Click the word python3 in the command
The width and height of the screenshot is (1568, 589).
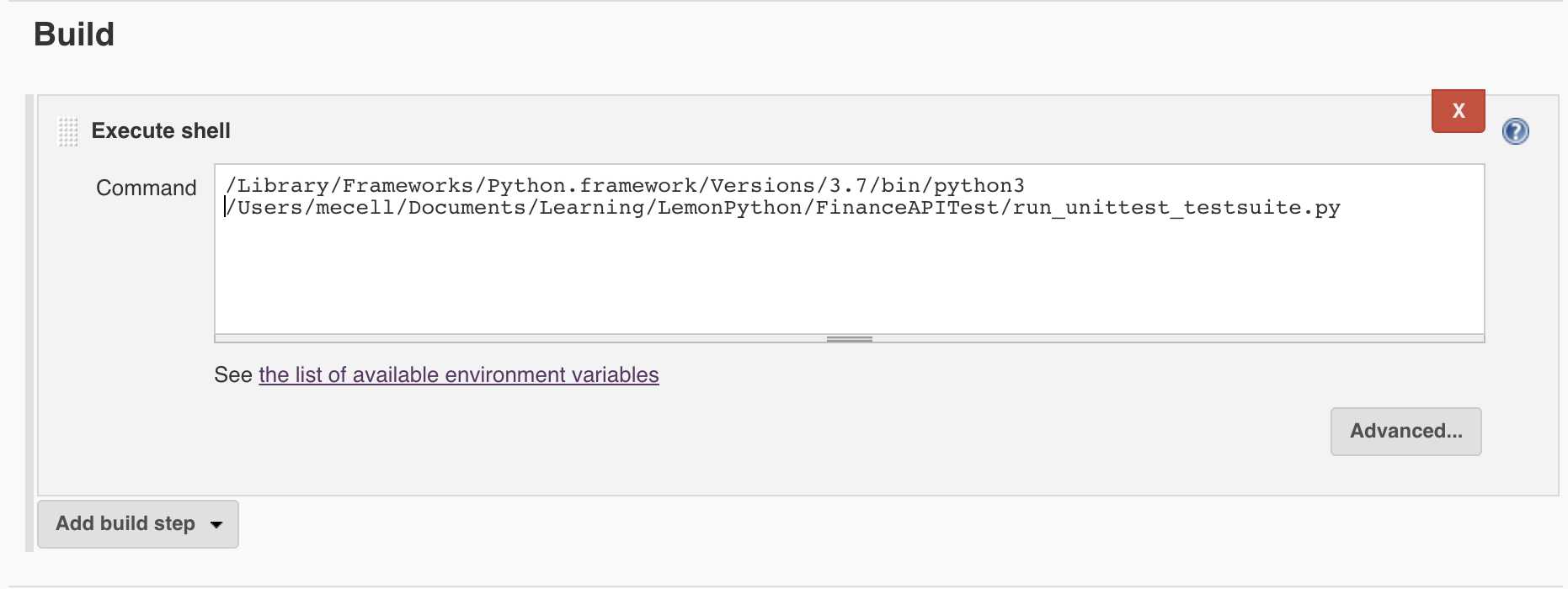pyautogui.click(x=979, y=186)
